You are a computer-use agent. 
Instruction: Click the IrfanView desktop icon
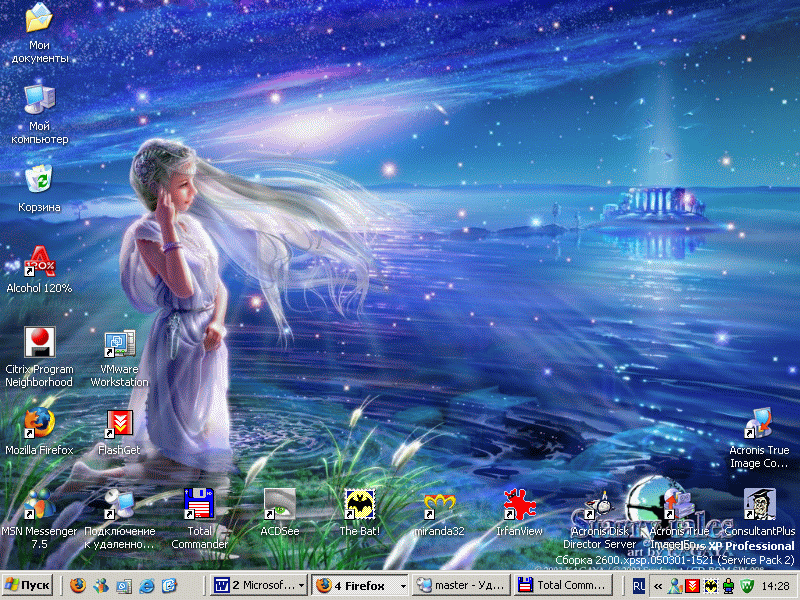519,504
